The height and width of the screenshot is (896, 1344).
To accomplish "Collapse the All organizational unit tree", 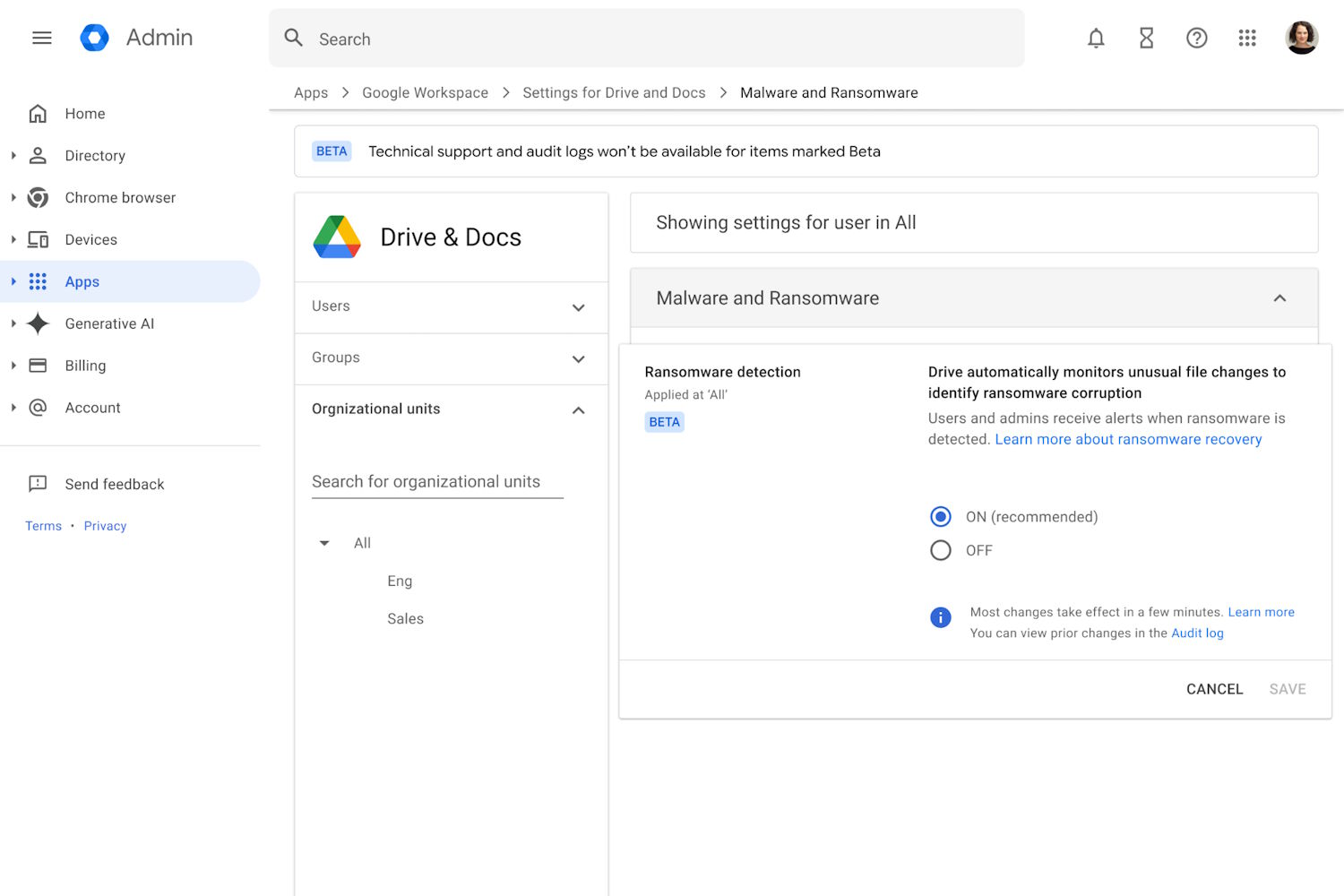I will pos(324,543).
